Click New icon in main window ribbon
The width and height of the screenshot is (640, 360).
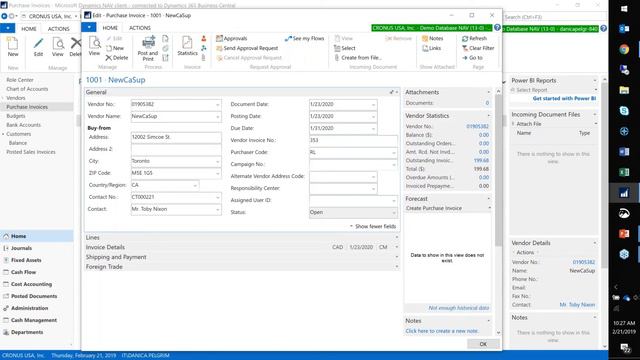[x=13, y=47]
